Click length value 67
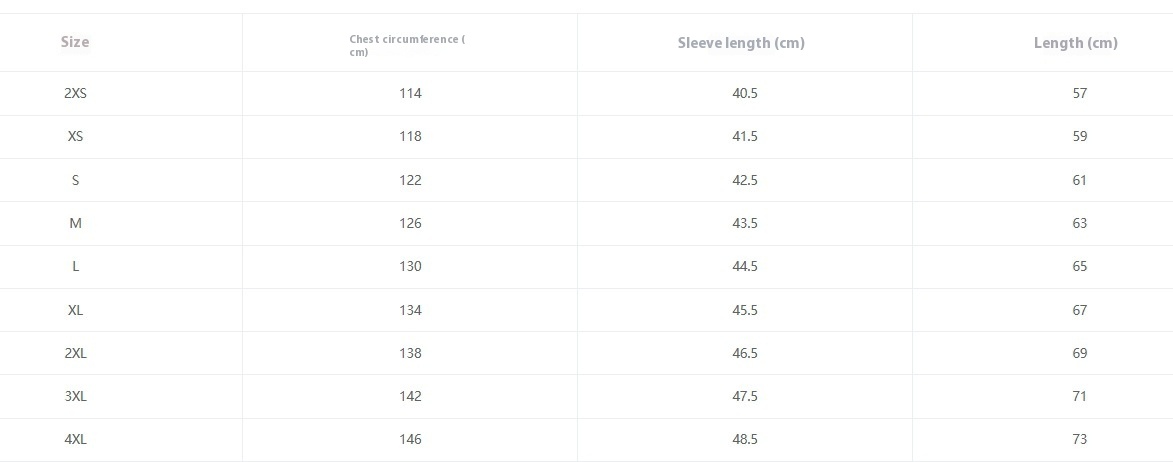Viewport: 1173px width, 462px height. coord(1080,310)
